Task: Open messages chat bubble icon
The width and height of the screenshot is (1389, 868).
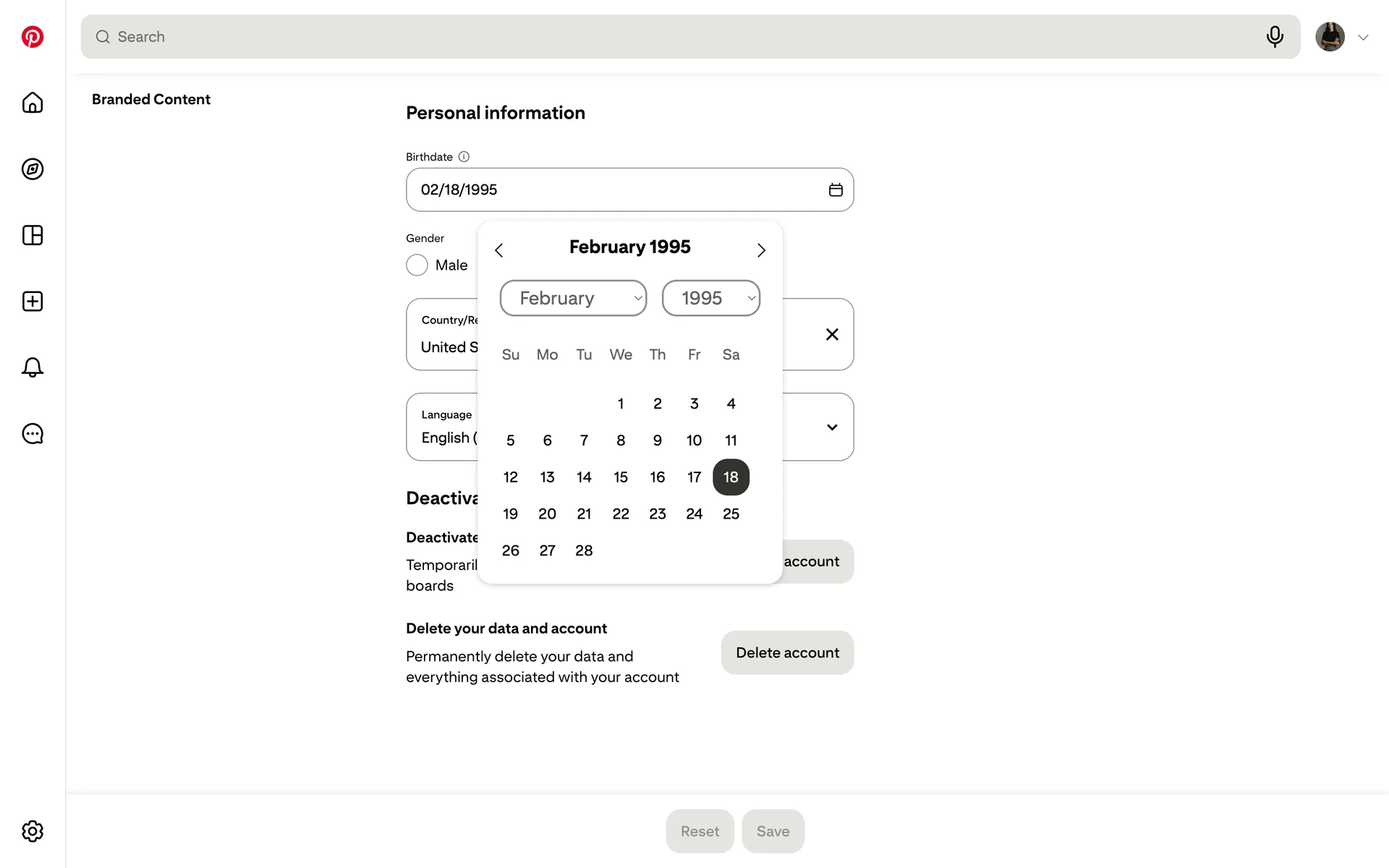Action: tap(33, 434)
